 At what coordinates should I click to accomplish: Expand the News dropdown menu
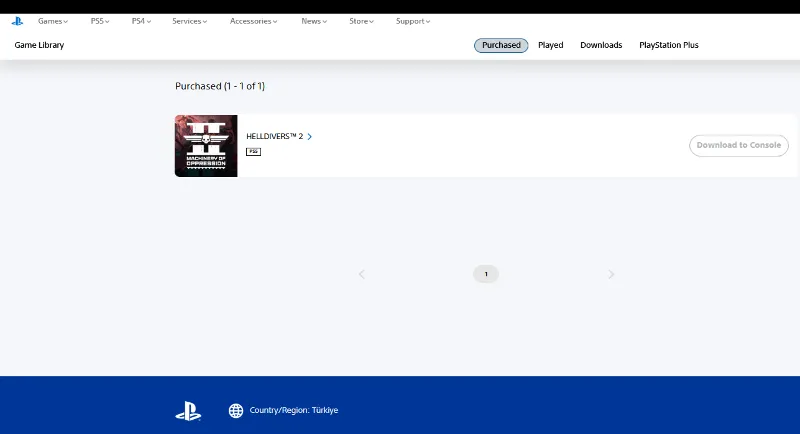314,21
